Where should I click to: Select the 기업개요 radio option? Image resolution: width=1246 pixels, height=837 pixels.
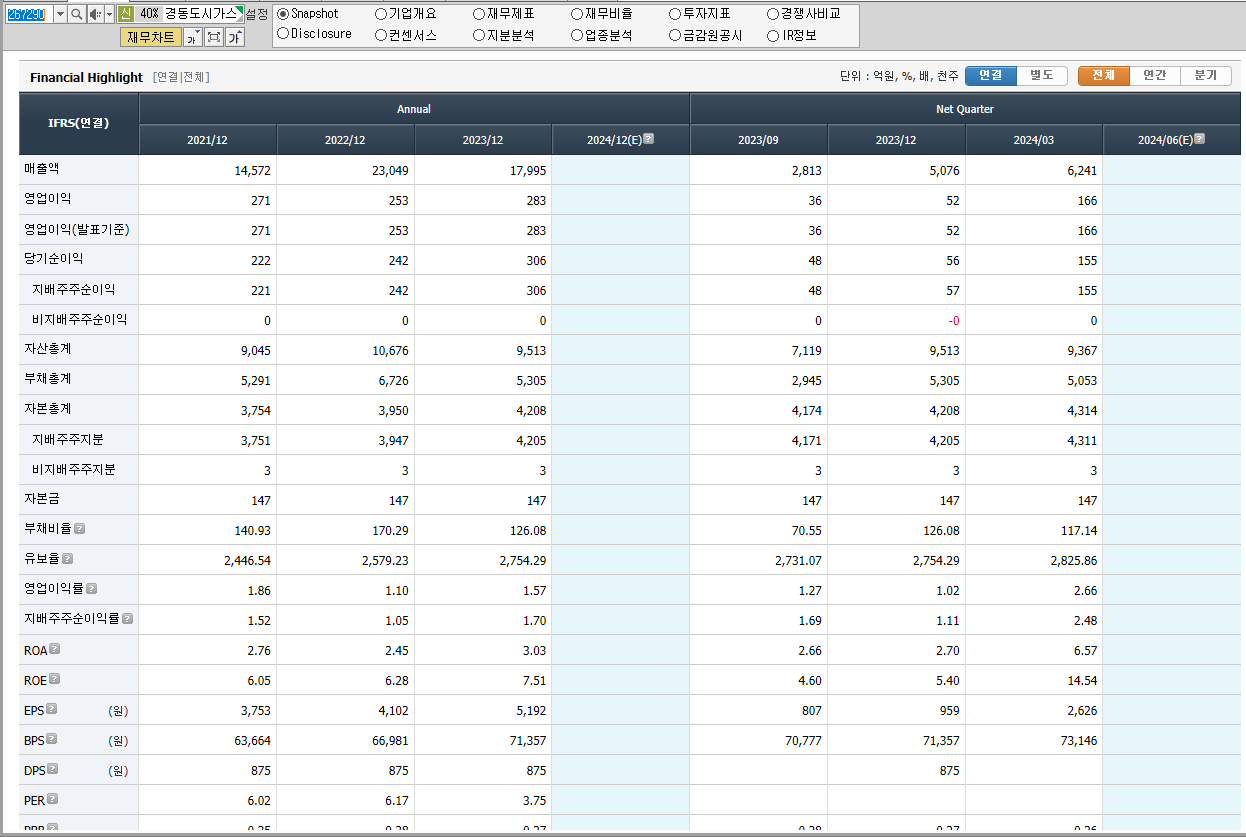pos(381,14)
